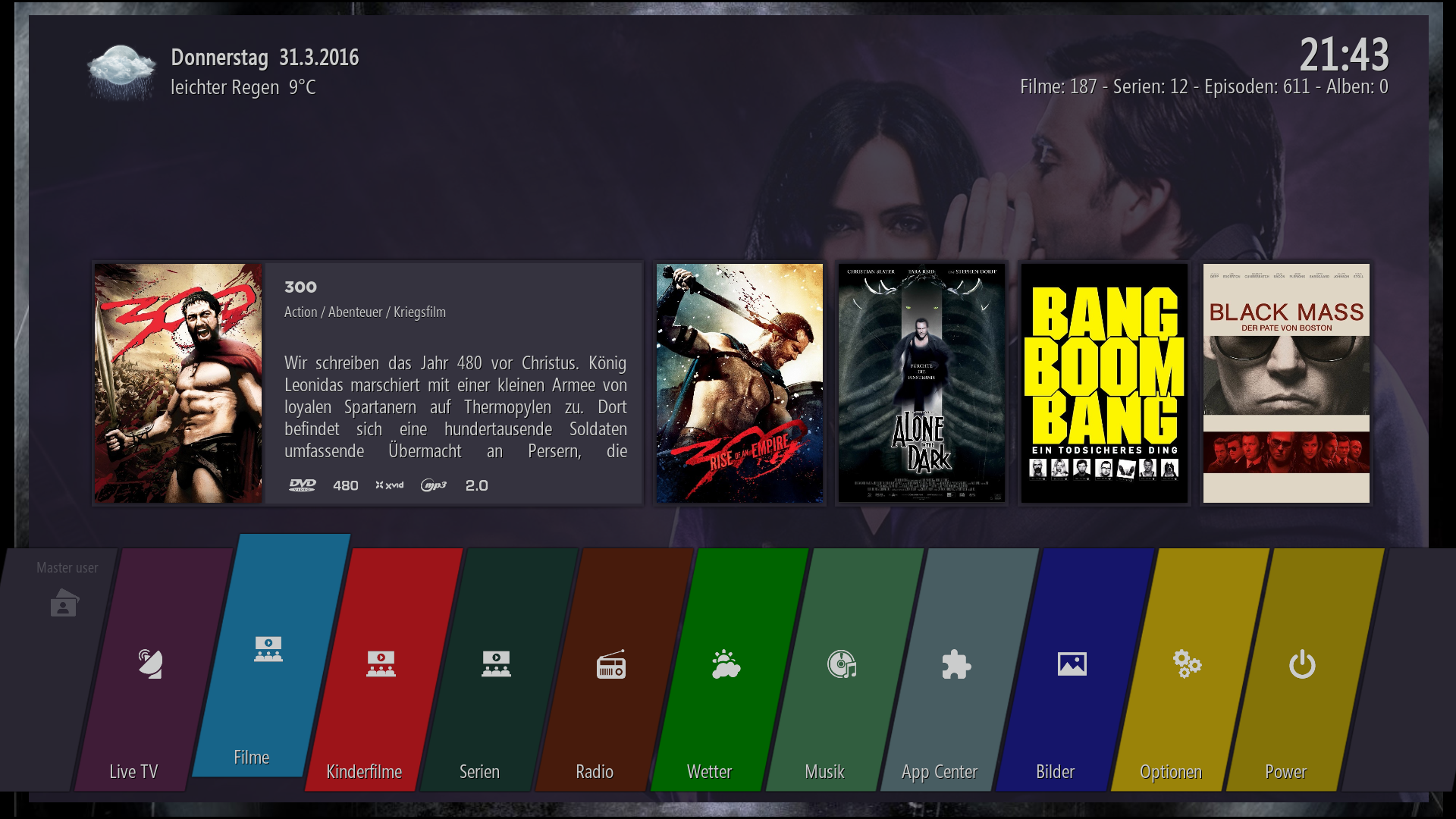Open the Kinderfilme cinema icon
The height and width of the screenshot is (819, 1456).
[381, 664]
